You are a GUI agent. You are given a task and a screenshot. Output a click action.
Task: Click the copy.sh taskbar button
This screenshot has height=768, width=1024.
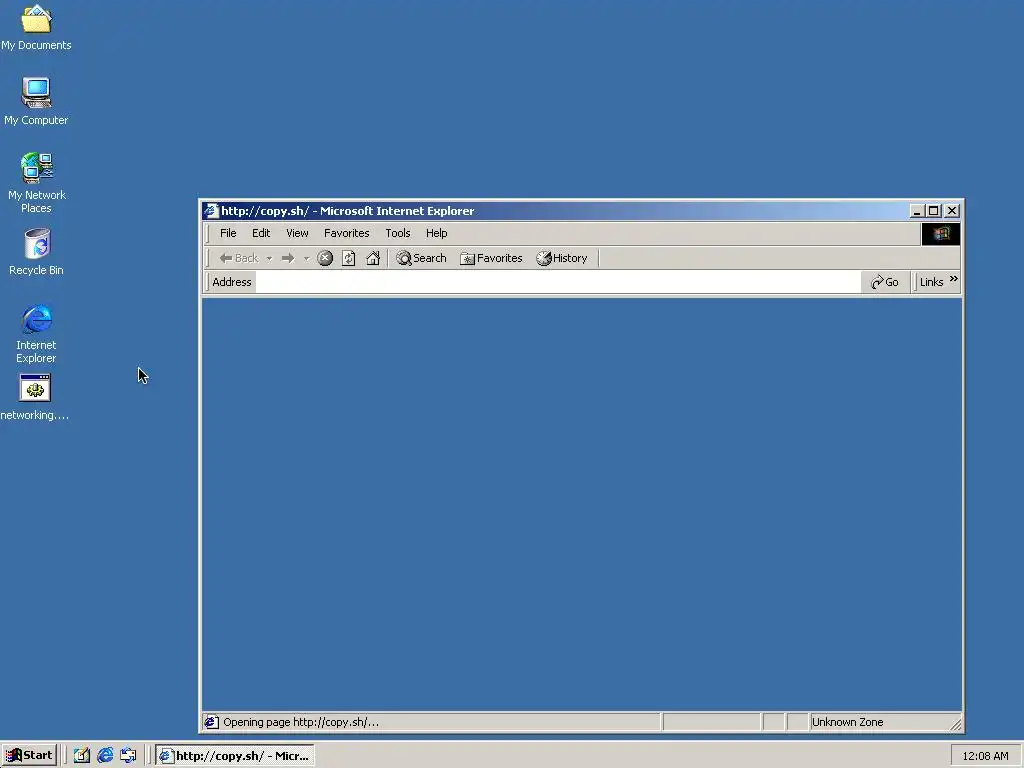[x=235, y=756]
